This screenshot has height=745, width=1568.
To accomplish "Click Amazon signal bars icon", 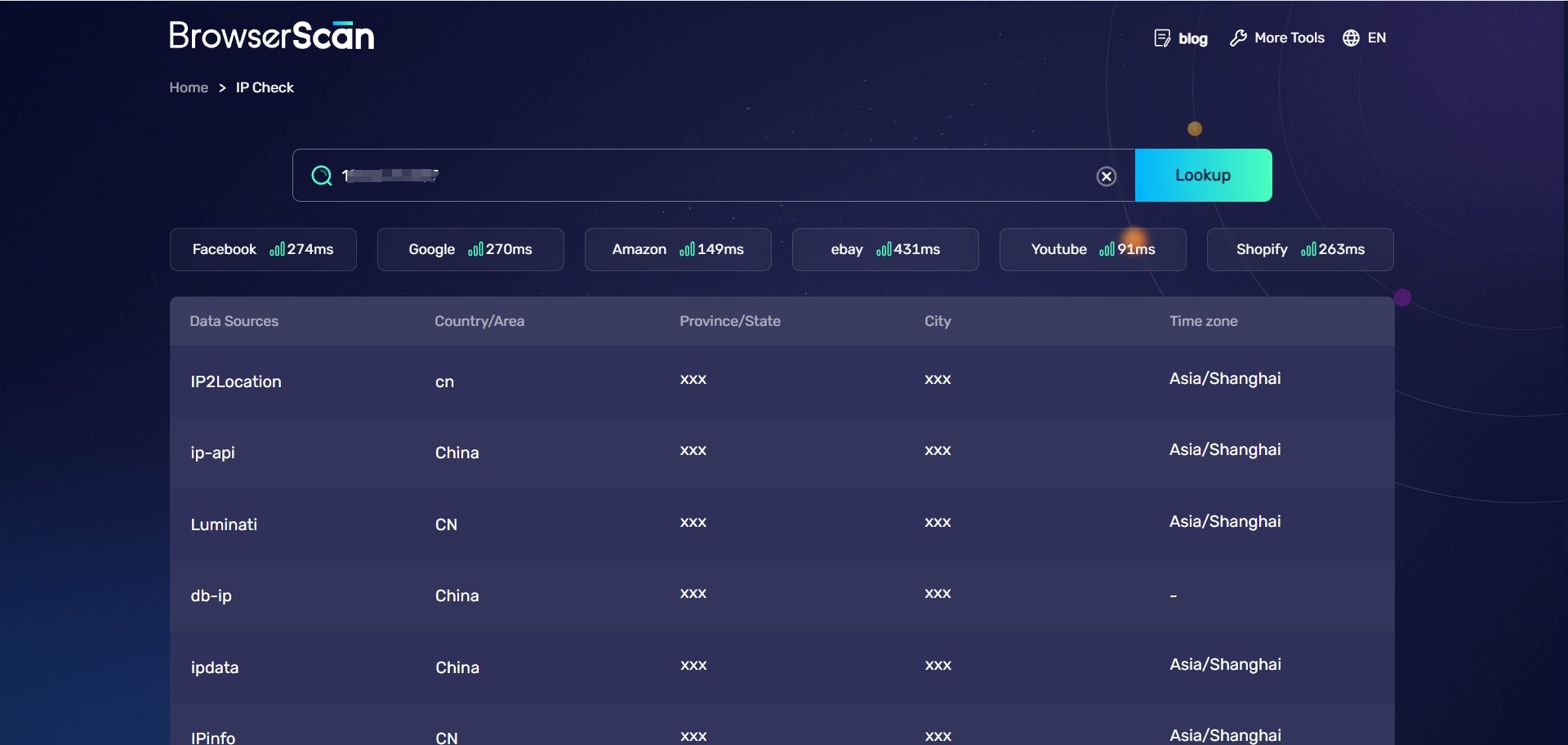I will (687, 249).
